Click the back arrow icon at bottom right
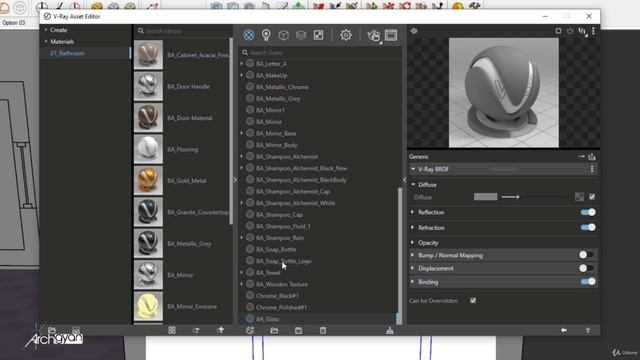 click(564, 330)
